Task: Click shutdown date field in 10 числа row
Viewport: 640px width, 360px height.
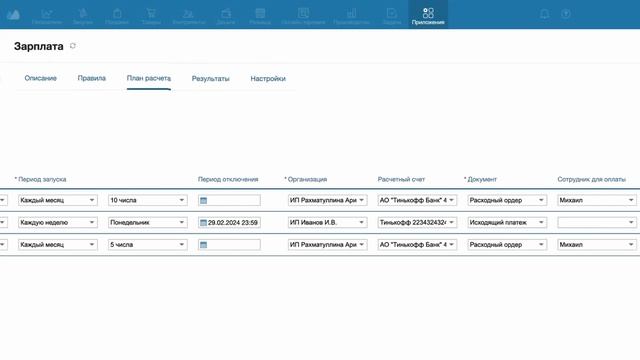Action: click(229, 200)
